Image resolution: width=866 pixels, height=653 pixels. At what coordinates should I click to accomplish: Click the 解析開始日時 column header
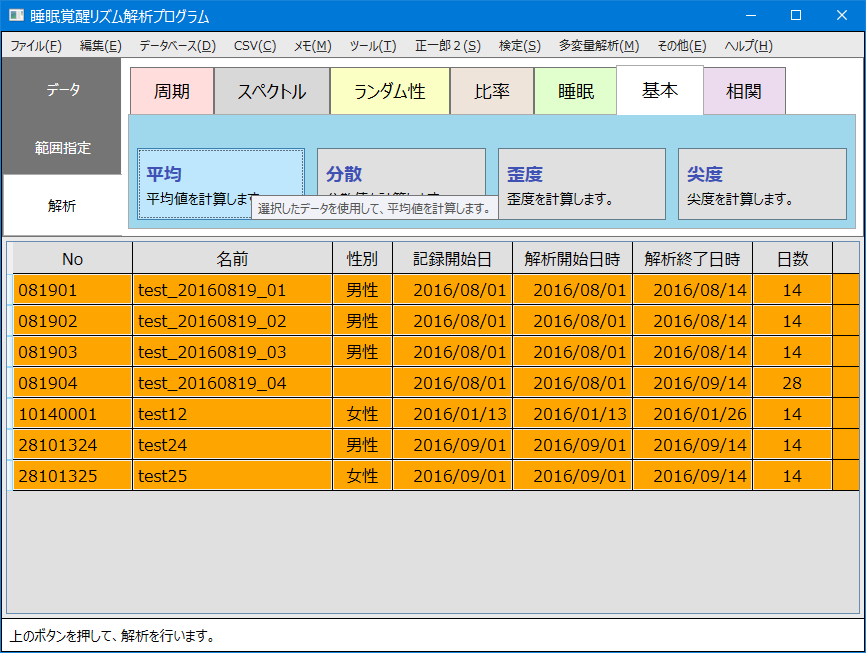point(572,259)
